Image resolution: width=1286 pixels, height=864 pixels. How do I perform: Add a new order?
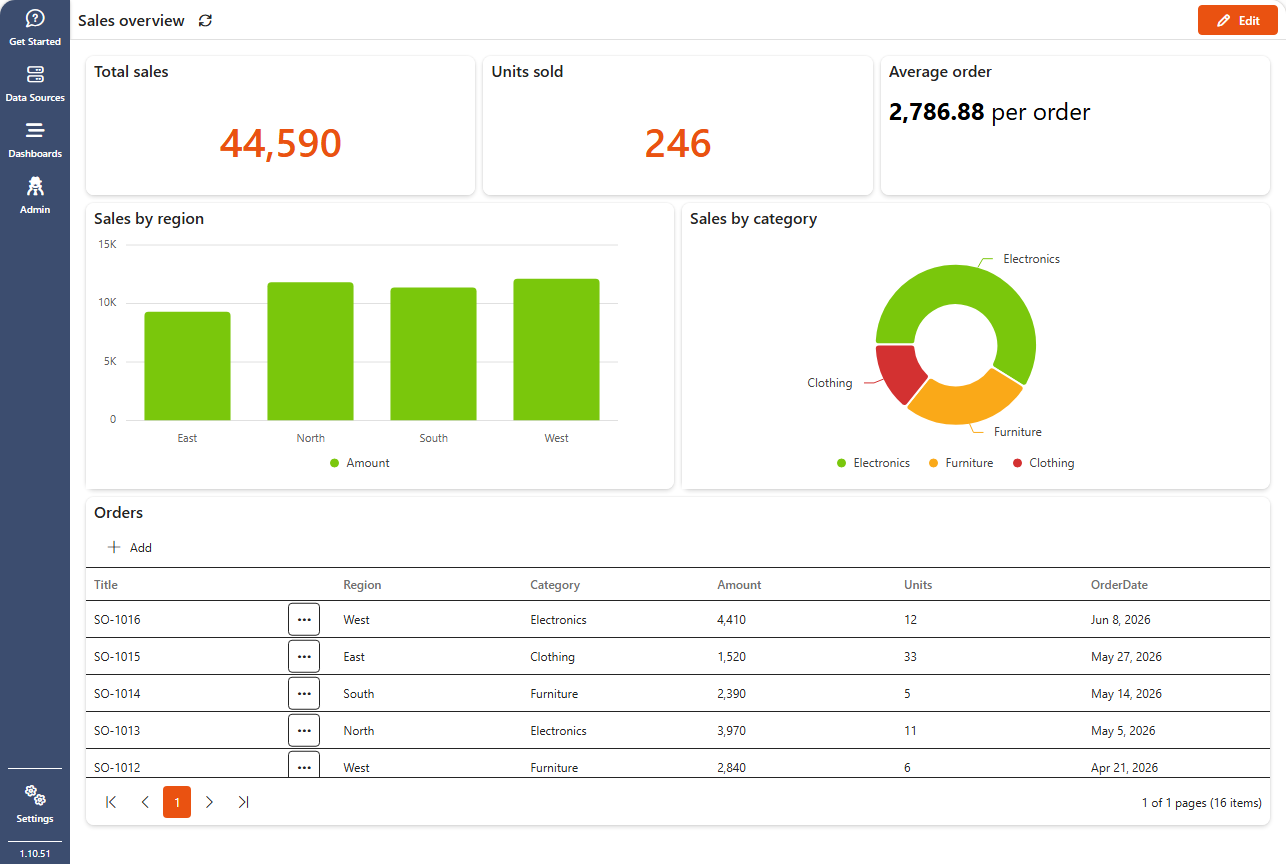(130, 547)
